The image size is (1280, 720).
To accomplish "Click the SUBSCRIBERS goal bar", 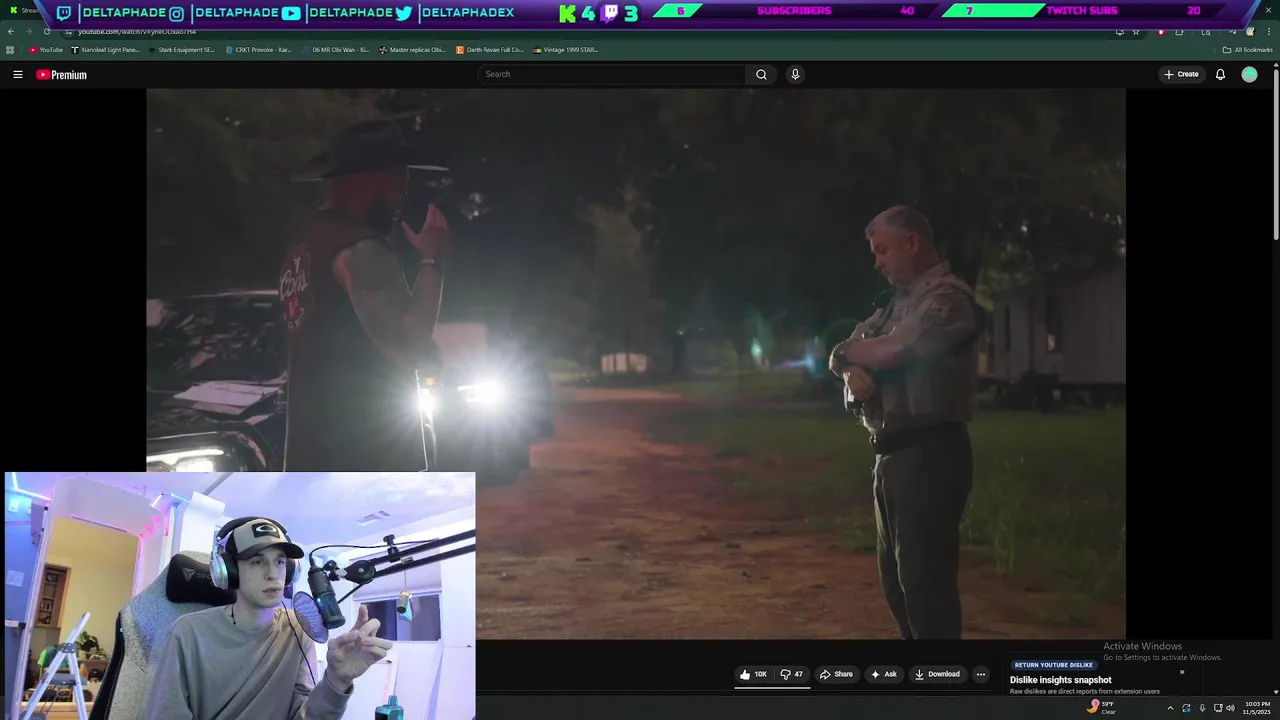I will coord(794,11).
